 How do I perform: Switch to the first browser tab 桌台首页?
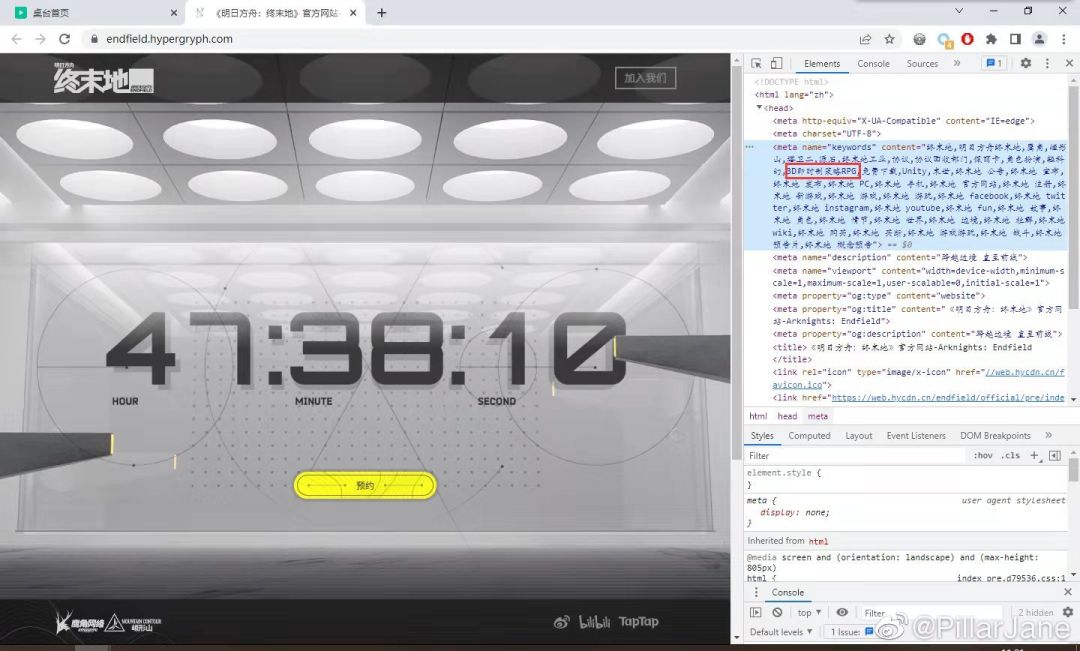[x=95, y=12]
